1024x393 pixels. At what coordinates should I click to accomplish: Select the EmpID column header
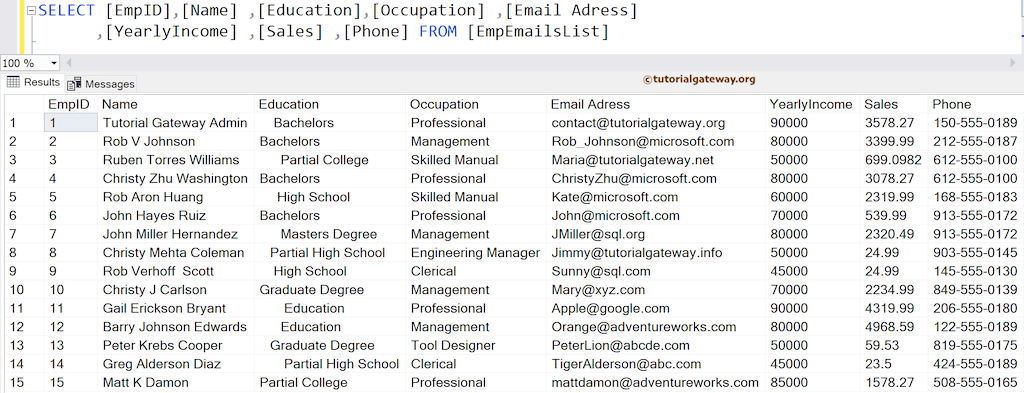point(71,104)
